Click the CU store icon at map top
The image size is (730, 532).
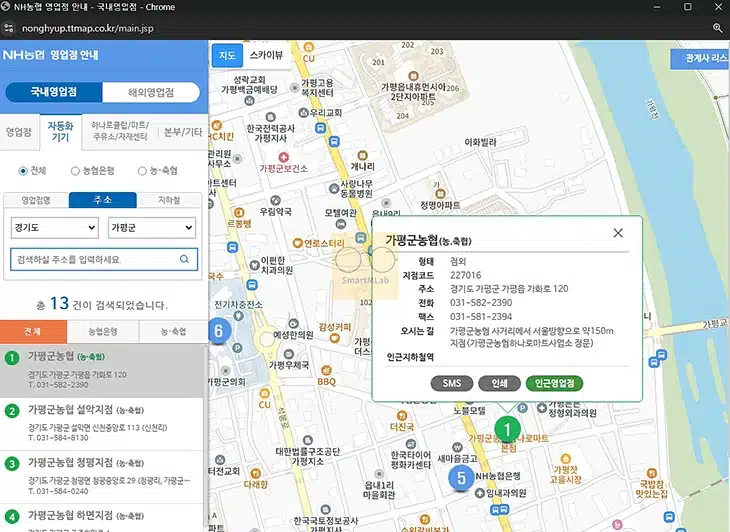coord(309,47)
